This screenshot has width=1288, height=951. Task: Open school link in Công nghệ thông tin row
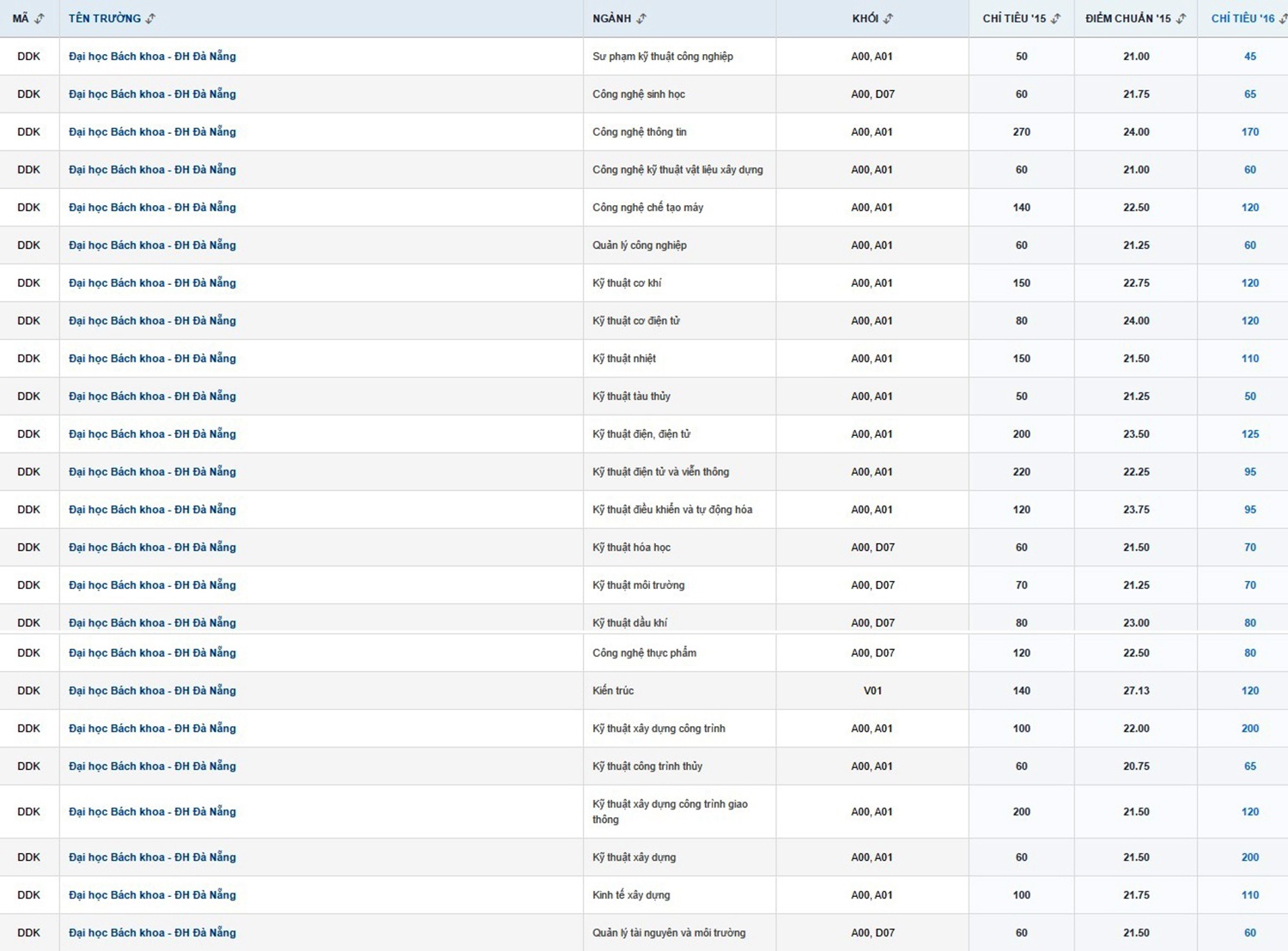click(152, 132)
